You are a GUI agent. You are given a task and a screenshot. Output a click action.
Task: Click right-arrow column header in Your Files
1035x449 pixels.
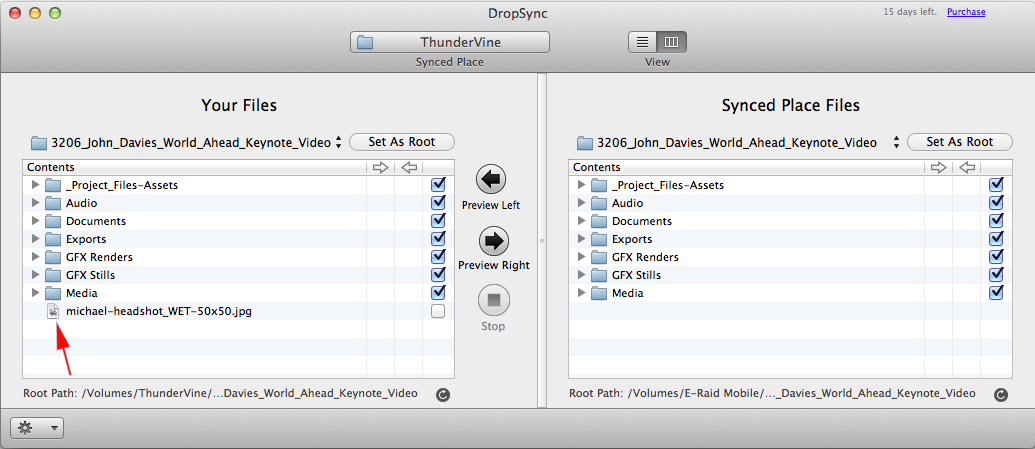381,168
